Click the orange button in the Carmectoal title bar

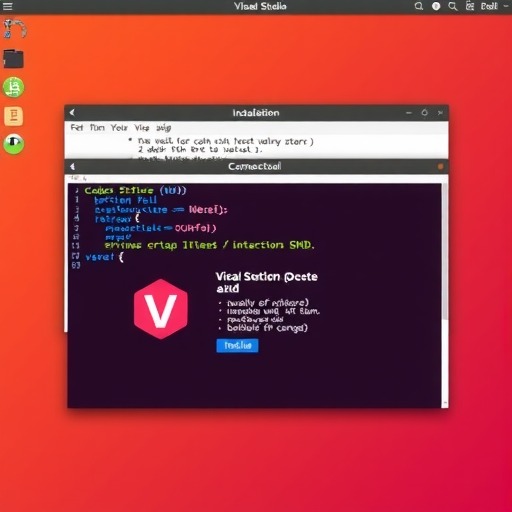tap(440, 166)
